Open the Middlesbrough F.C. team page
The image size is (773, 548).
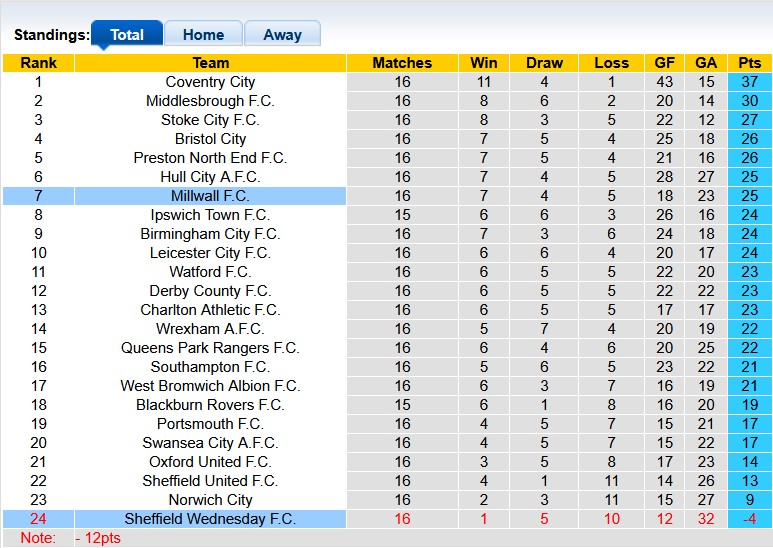(210, 101)
